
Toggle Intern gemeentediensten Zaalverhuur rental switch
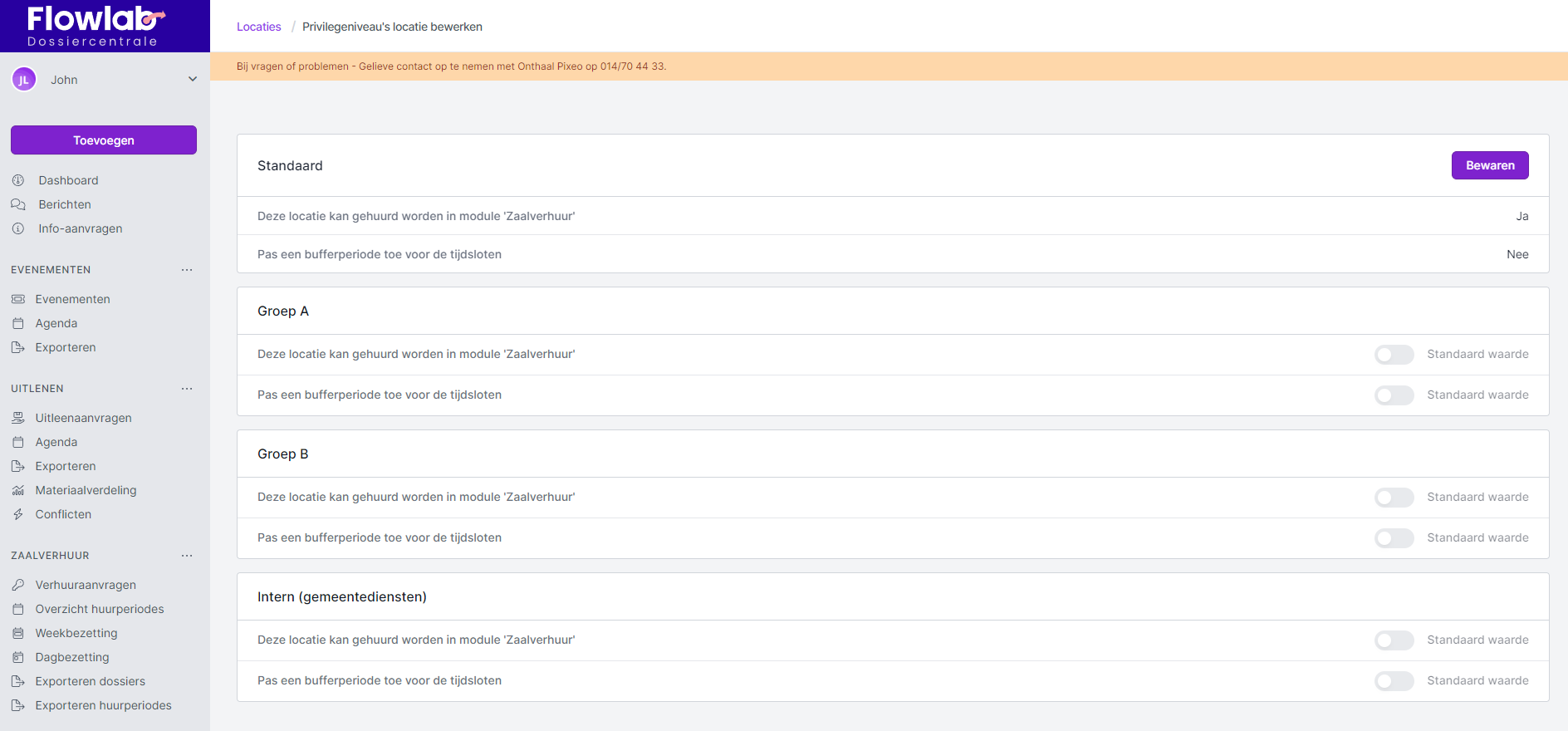click(1394, 640)
